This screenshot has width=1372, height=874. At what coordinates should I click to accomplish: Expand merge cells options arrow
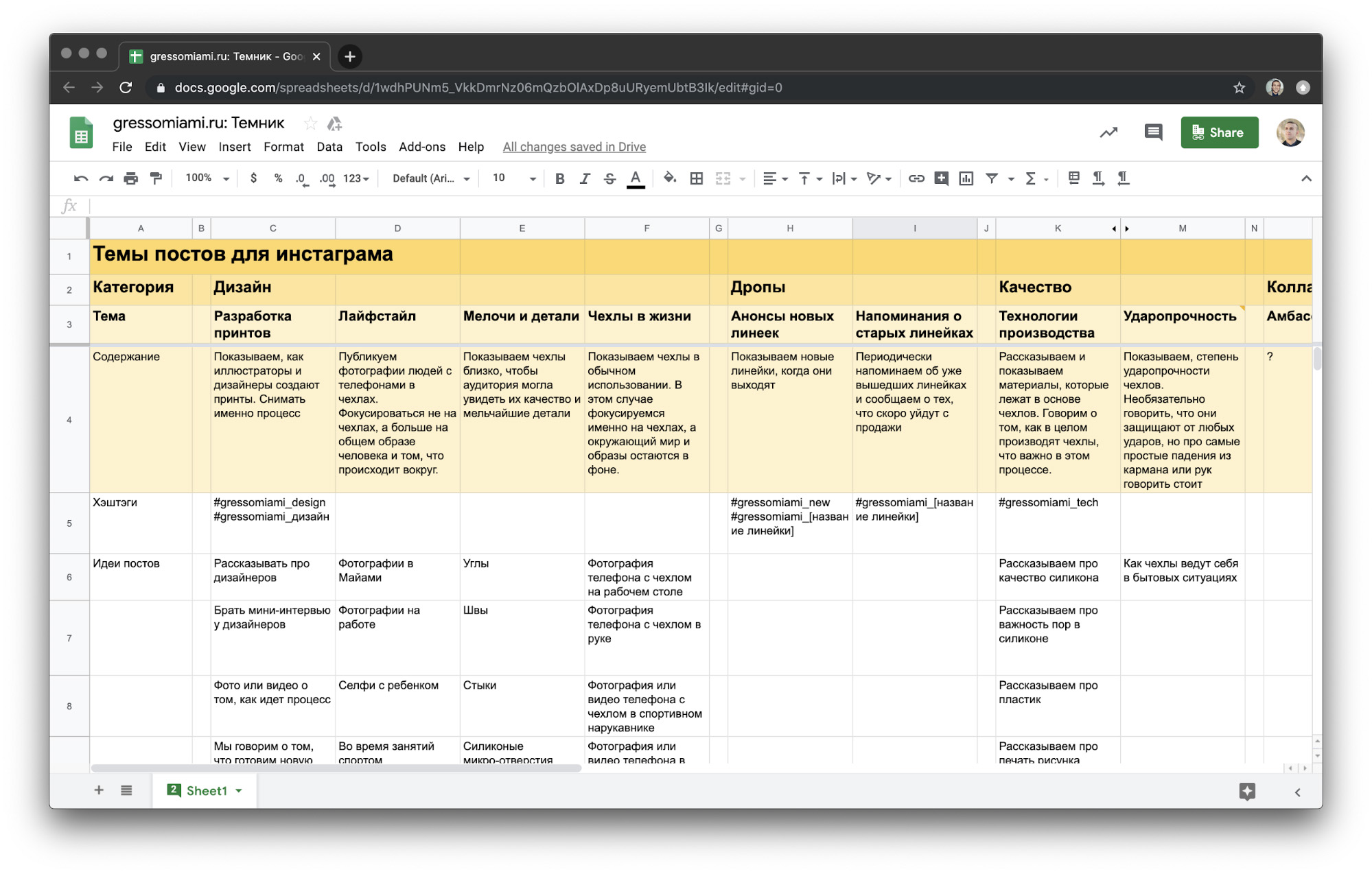(742, 179)
